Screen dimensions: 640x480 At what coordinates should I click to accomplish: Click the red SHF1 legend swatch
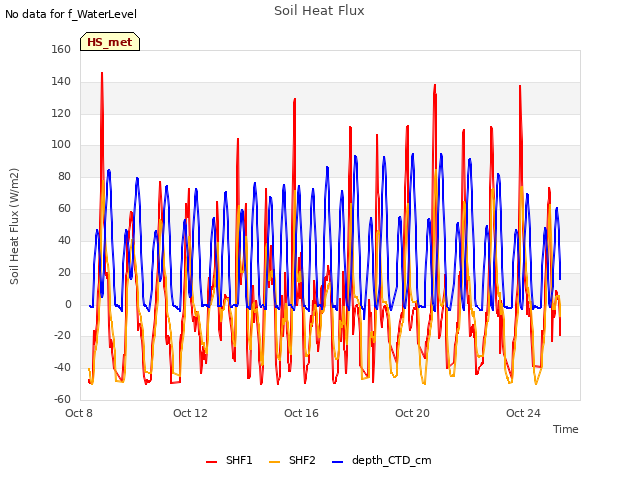point(211,462)
